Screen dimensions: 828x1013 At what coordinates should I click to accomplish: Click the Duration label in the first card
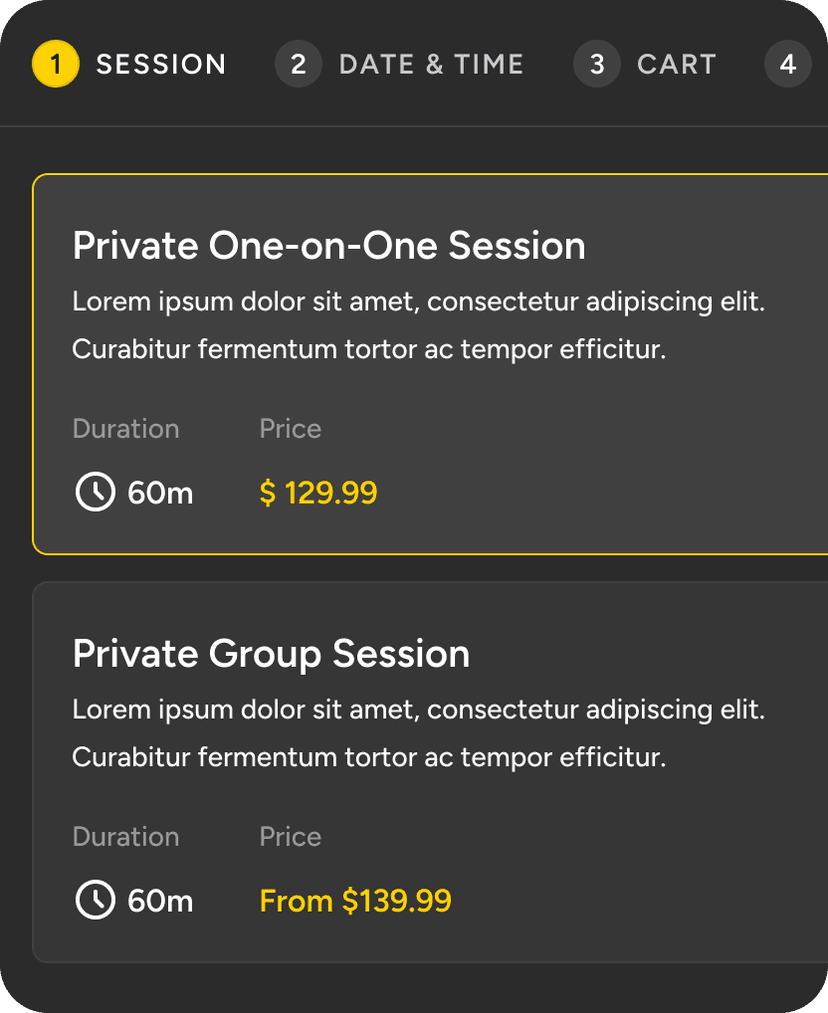point(126,428)
